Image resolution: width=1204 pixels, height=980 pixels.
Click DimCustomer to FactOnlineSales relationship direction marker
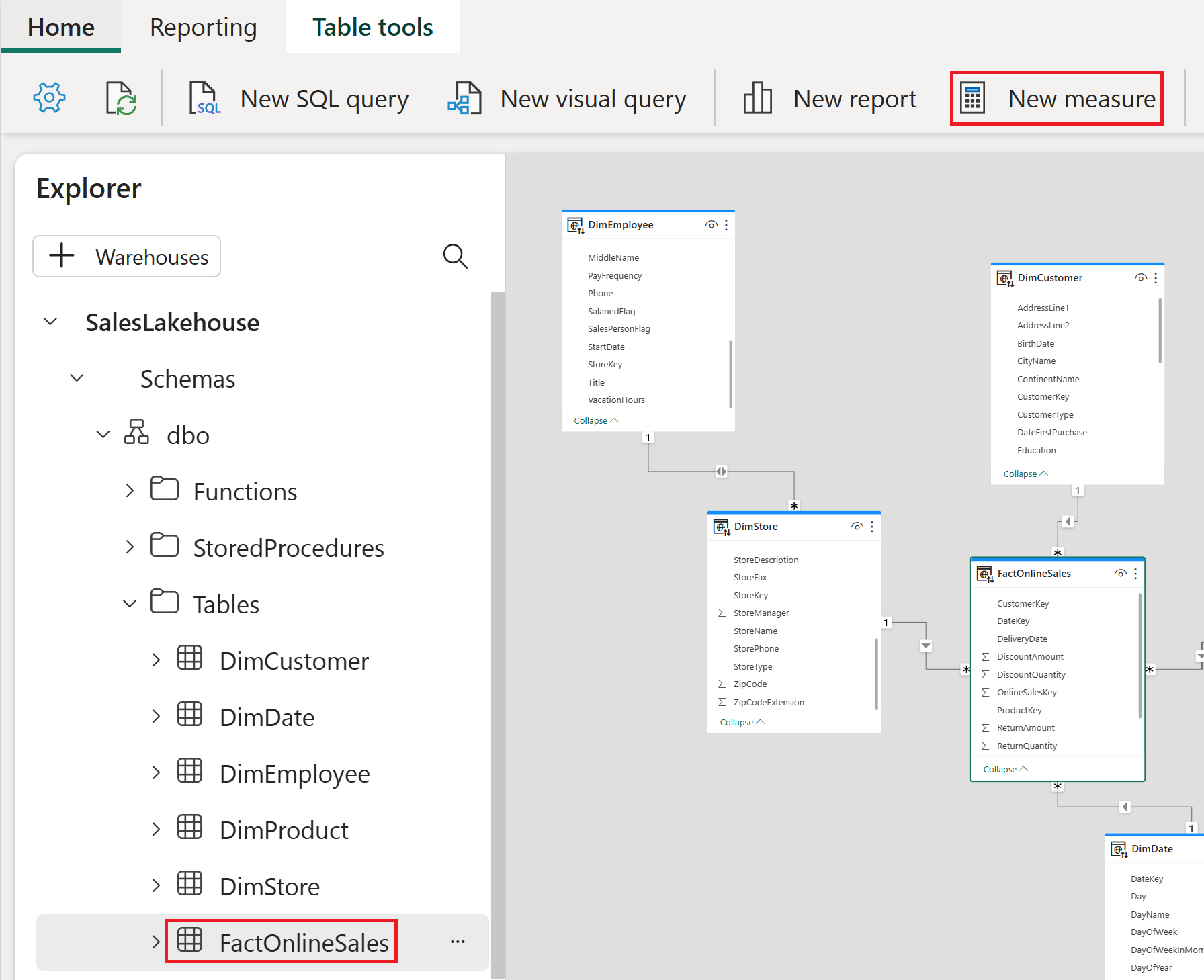click(1068, 521)
